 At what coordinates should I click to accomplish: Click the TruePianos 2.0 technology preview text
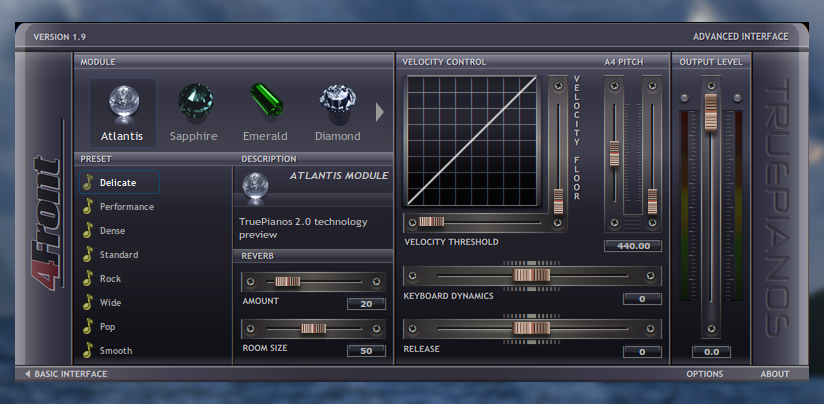(x=303, y=228)
